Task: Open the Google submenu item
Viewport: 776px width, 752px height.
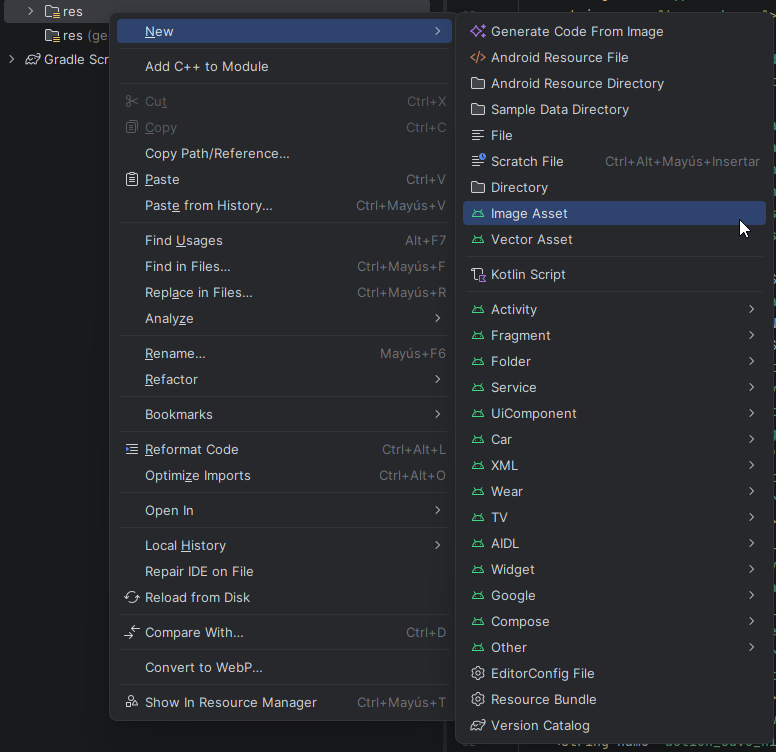Action: [614, 595]
